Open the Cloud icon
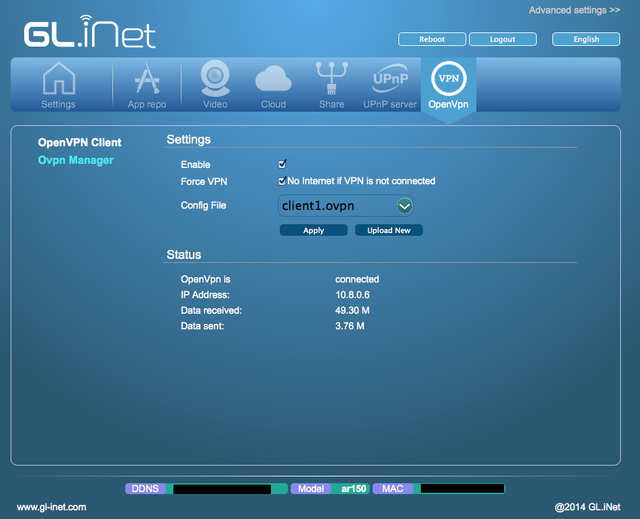Viewport: 640px width, 519px height. (273, 79)
